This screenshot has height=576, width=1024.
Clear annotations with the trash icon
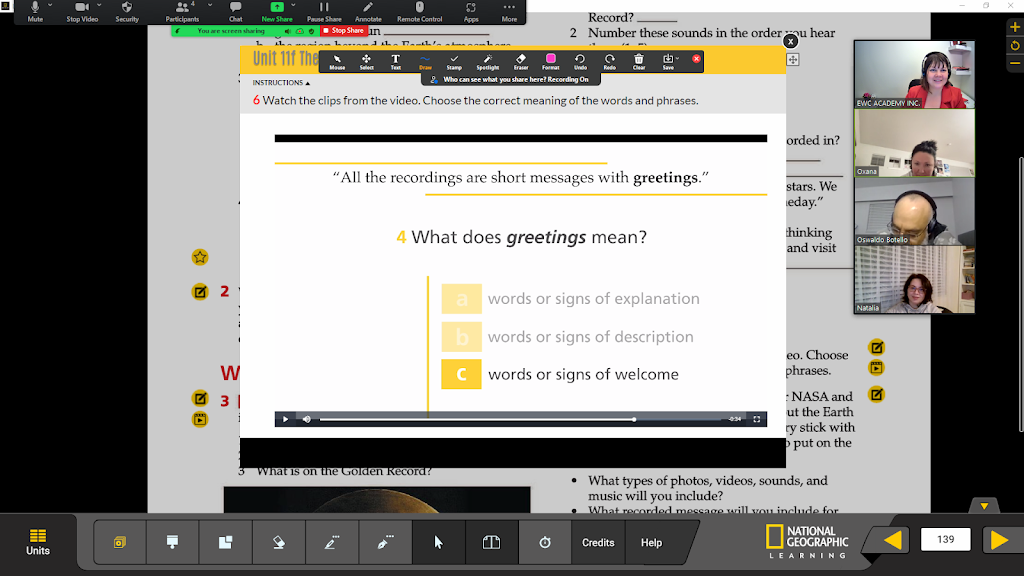pos(638,61)
